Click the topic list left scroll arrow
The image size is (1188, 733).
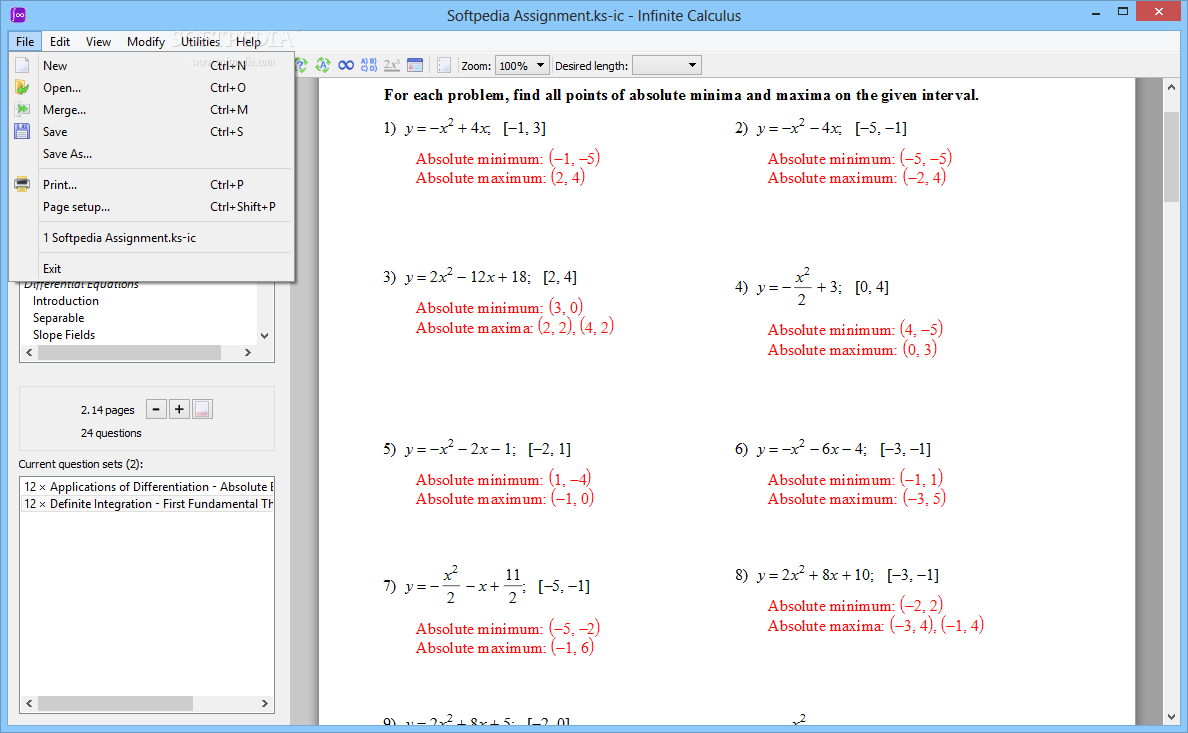pyautogui.click(x=30, y=352)
